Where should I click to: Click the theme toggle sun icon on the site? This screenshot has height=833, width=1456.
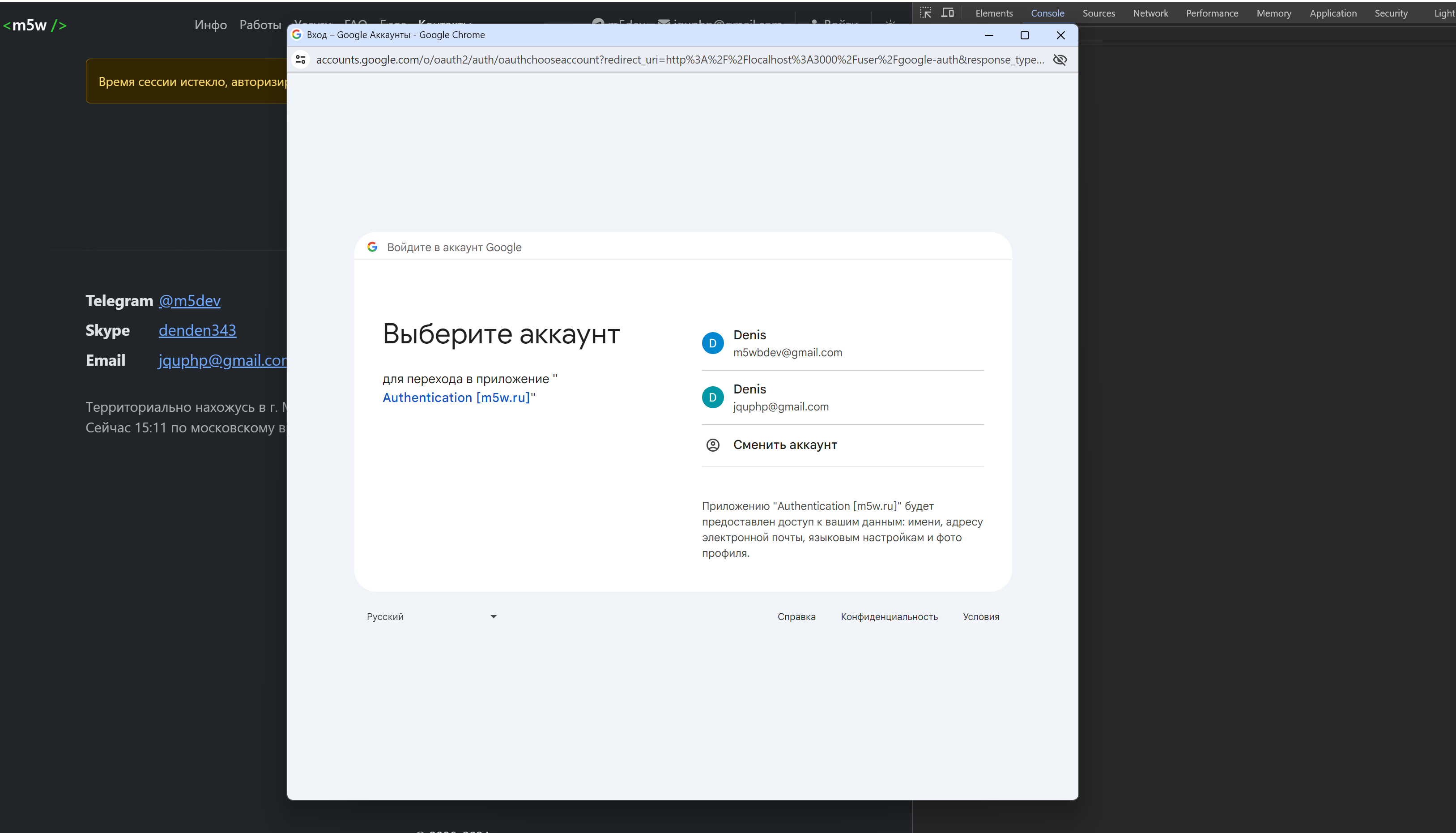coord(890,23)
